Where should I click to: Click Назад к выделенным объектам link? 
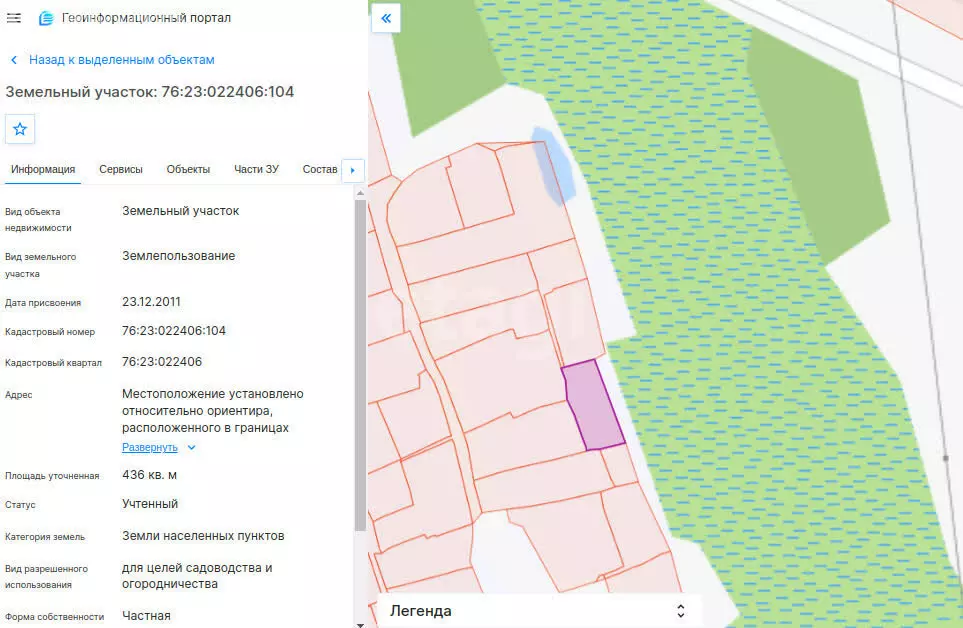point(122,60)
